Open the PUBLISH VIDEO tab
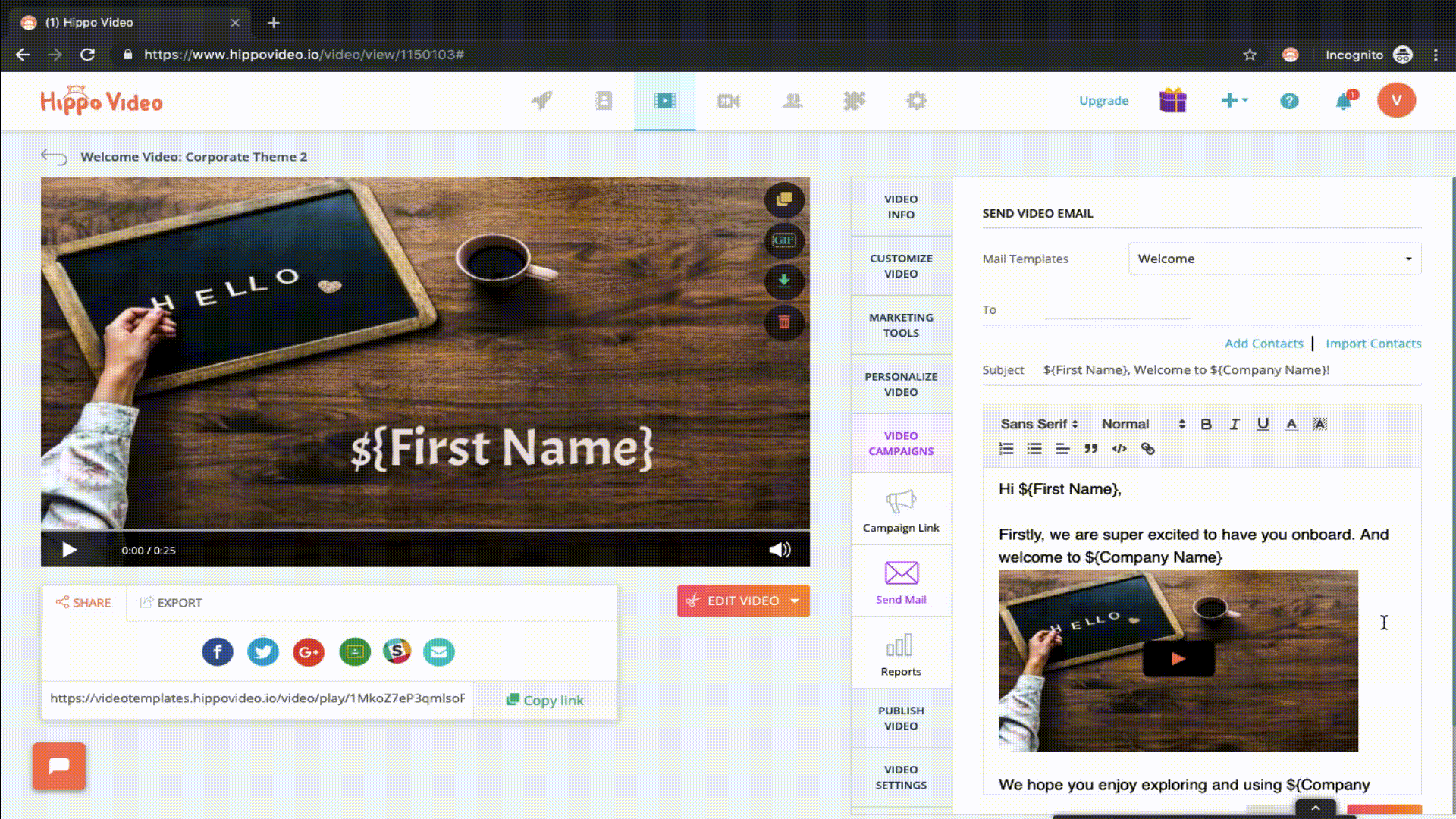Viewport: 1456px width, 819px height. click(x=901, y=718)
